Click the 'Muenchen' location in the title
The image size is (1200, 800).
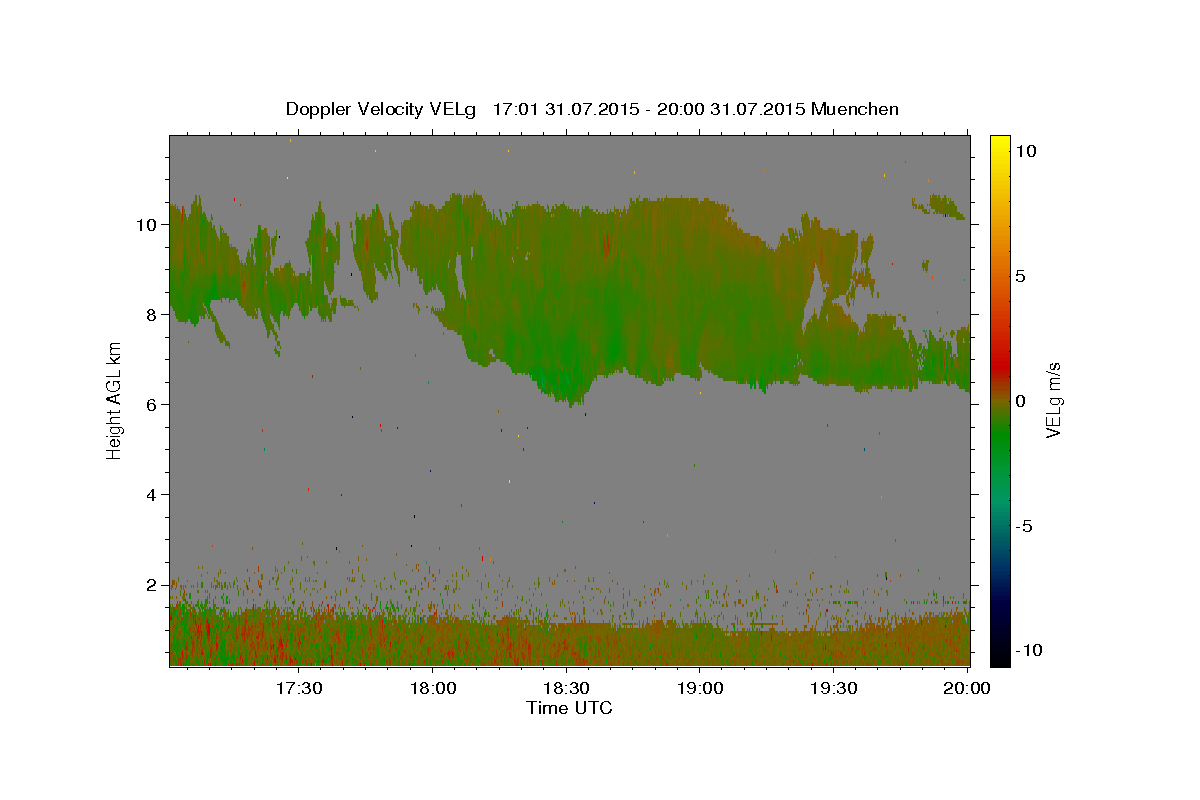click(855, 109)
